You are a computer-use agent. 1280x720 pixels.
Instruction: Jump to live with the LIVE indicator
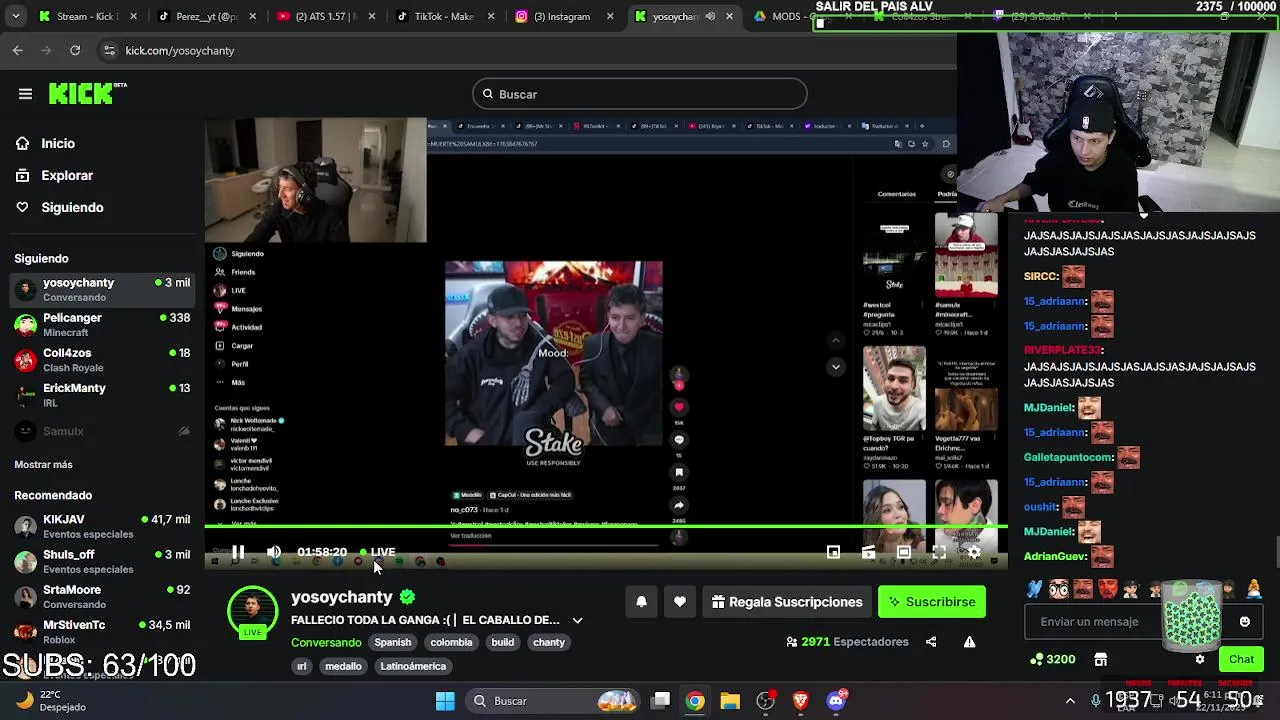click(377, 552)
